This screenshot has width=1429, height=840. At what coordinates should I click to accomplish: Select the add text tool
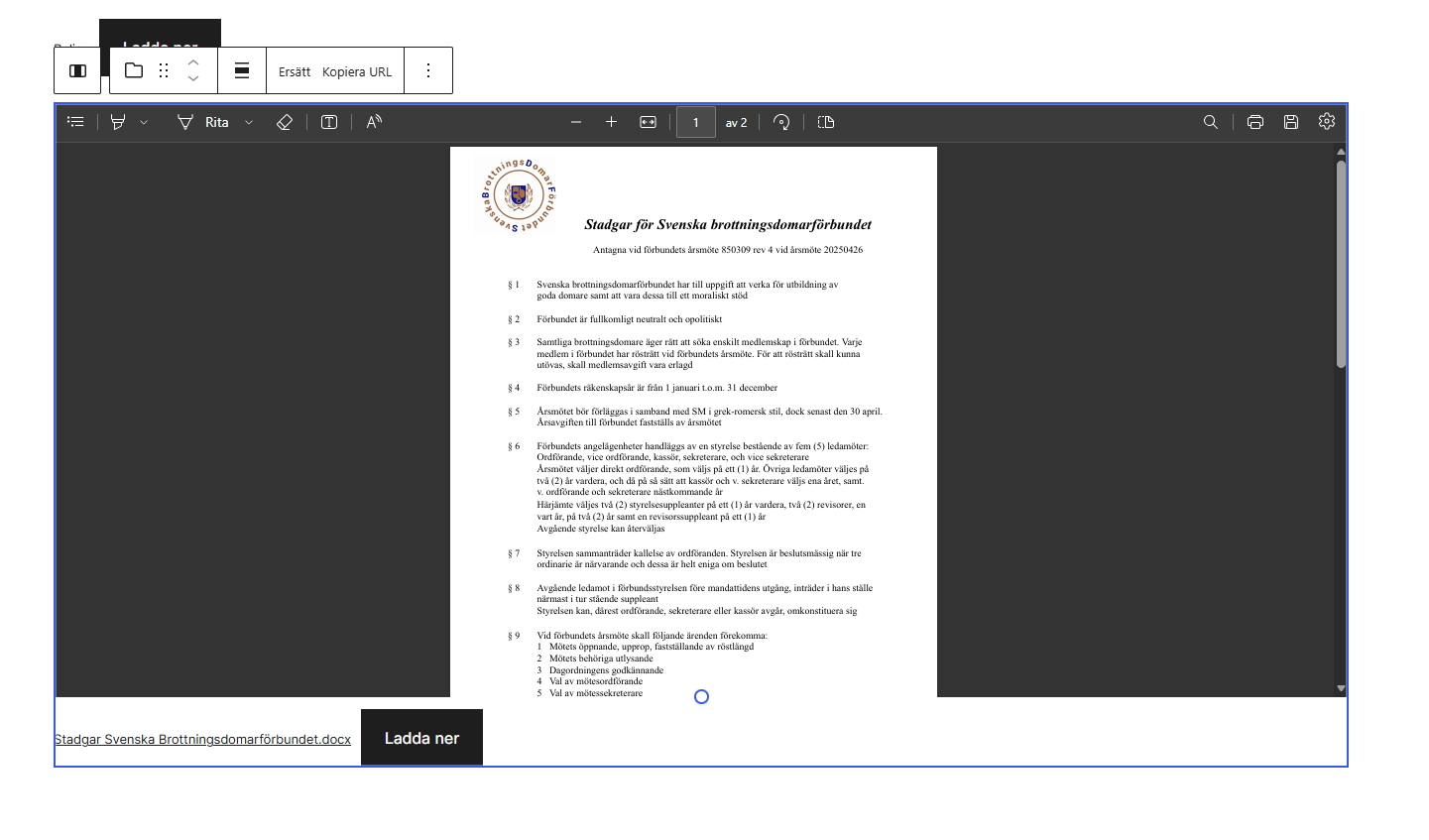(x=329, y=122)
